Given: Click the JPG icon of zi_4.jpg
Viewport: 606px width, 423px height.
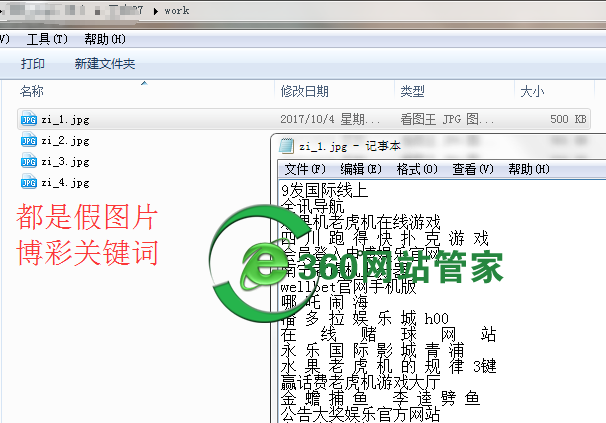Looking at the screenshot, I should 29,182.
